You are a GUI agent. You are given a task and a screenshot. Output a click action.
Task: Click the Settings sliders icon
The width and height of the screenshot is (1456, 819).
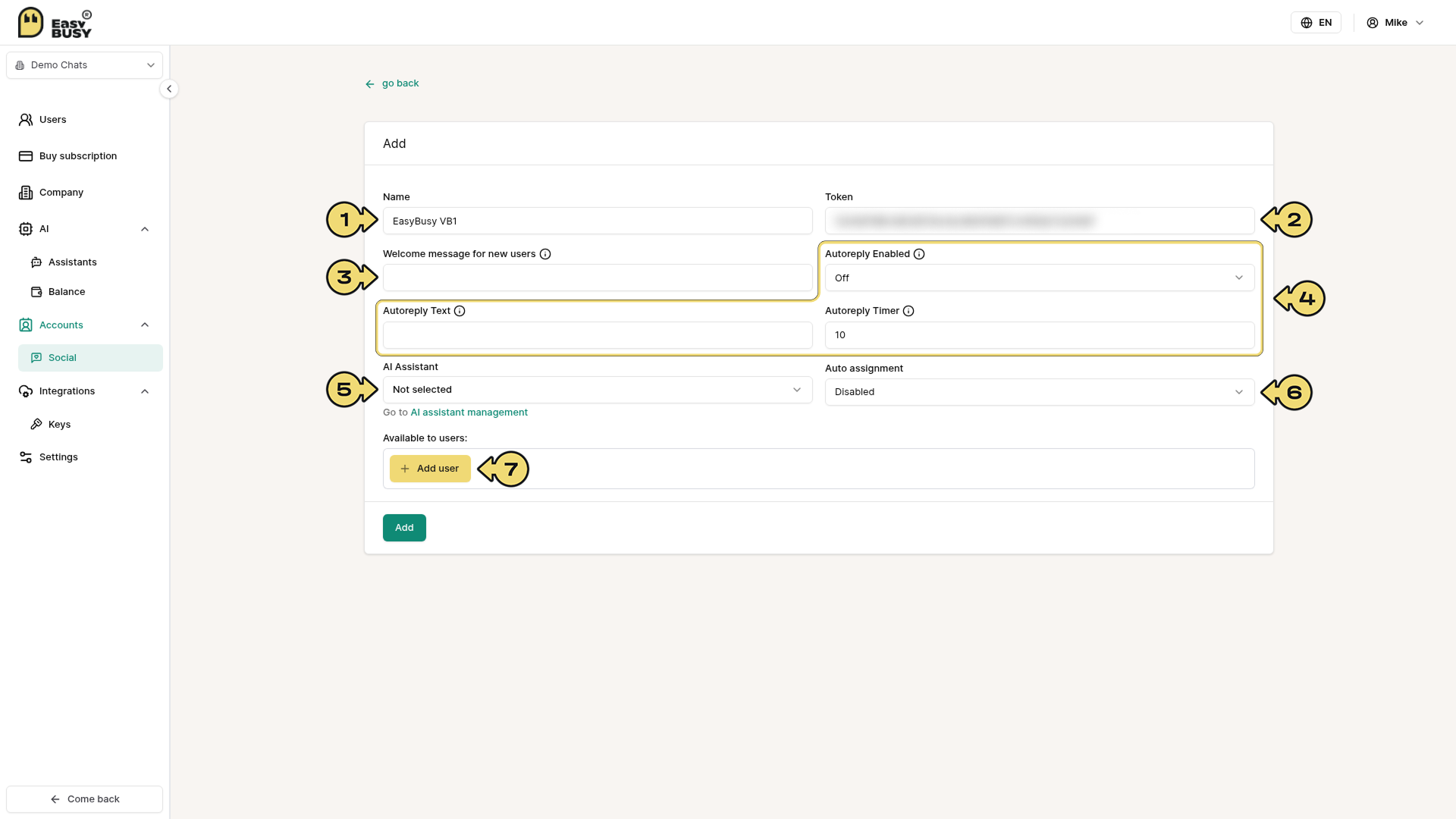(x=26, y=457)
